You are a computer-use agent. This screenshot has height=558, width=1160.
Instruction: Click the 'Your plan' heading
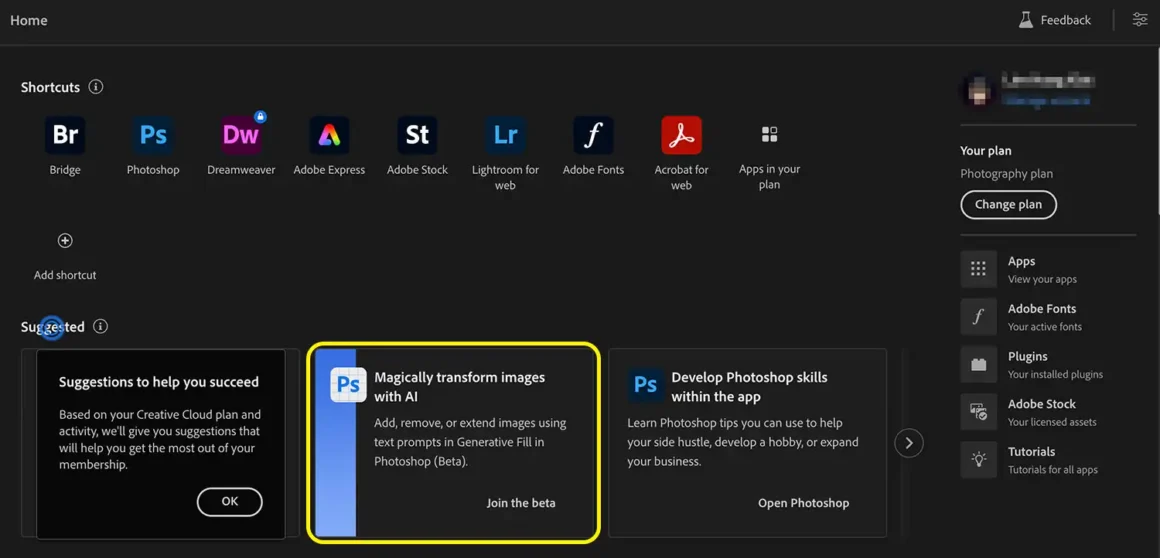(985, 151)
